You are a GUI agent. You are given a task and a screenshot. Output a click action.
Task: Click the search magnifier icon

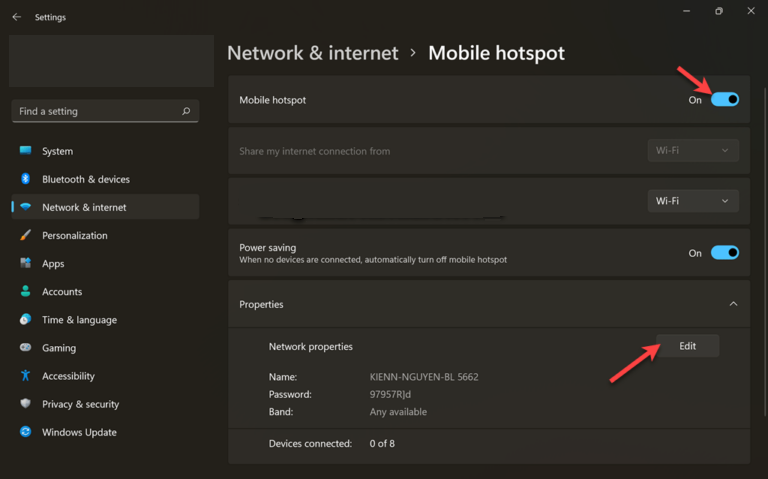point(186,111)
